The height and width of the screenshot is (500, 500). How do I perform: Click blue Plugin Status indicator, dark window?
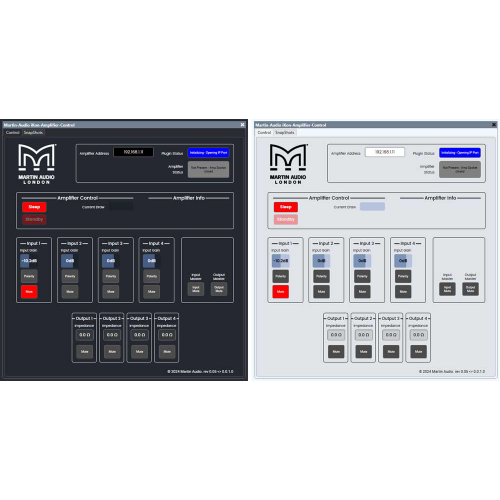point(208,153)
